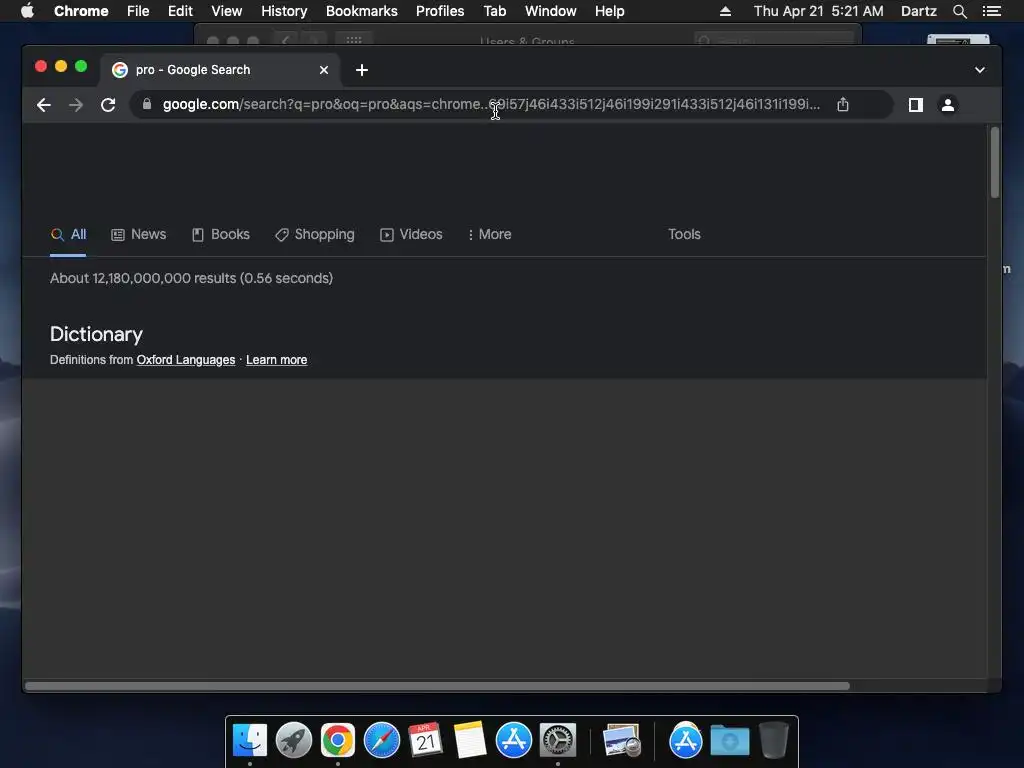Open the History menu
The width and height of the screenshot is (1024, 768).
[284, 11]
